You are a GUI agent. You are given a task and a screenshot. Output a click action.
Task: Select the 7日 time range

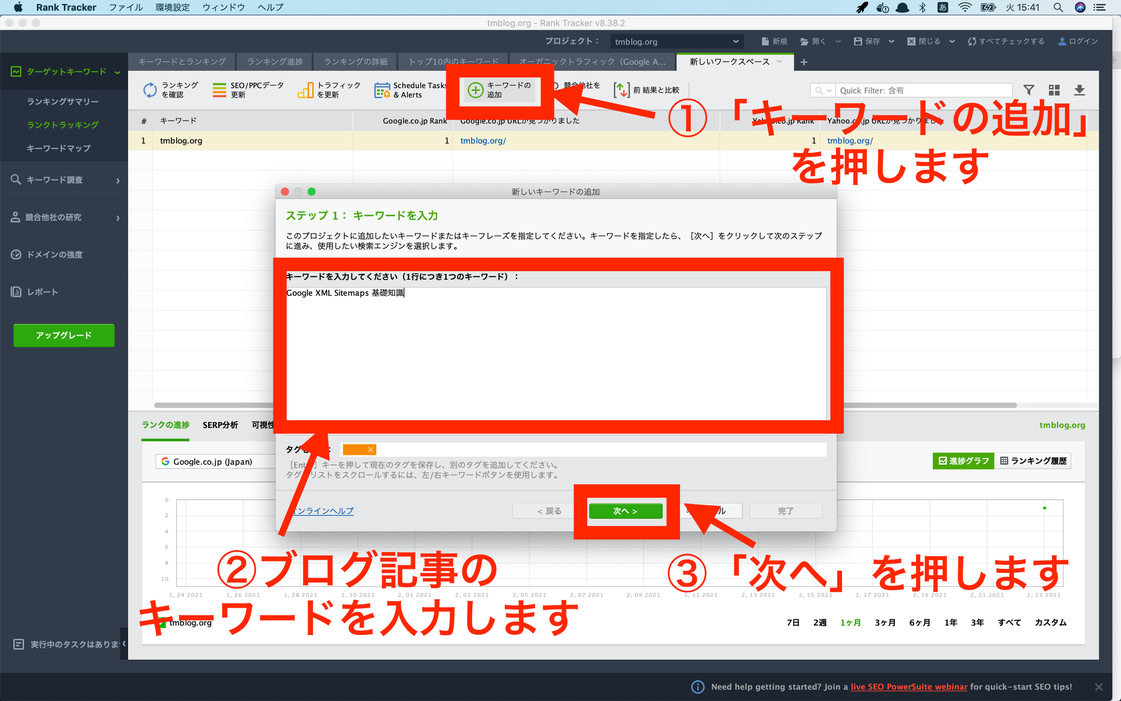793,622
